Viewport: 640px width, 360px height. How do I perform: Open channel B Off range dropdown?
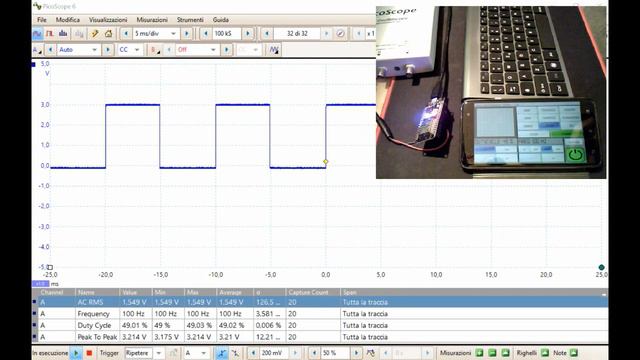(x=197, y=50)
